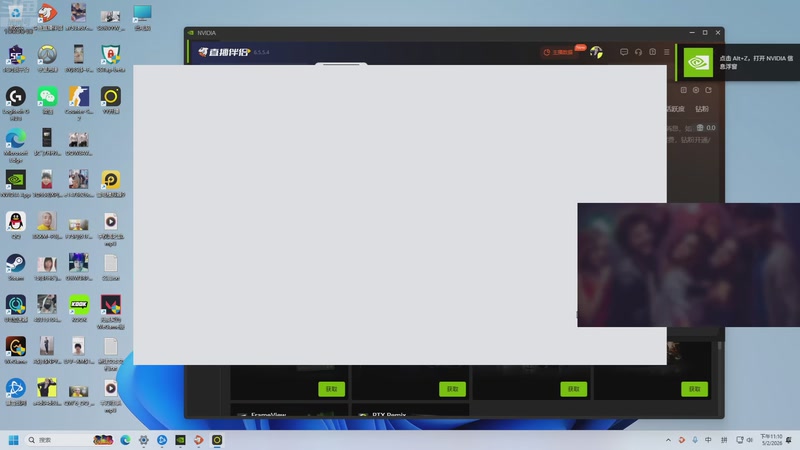Click the taskbar search box
Screen dimensions: 800x450
tap(69, 440)
